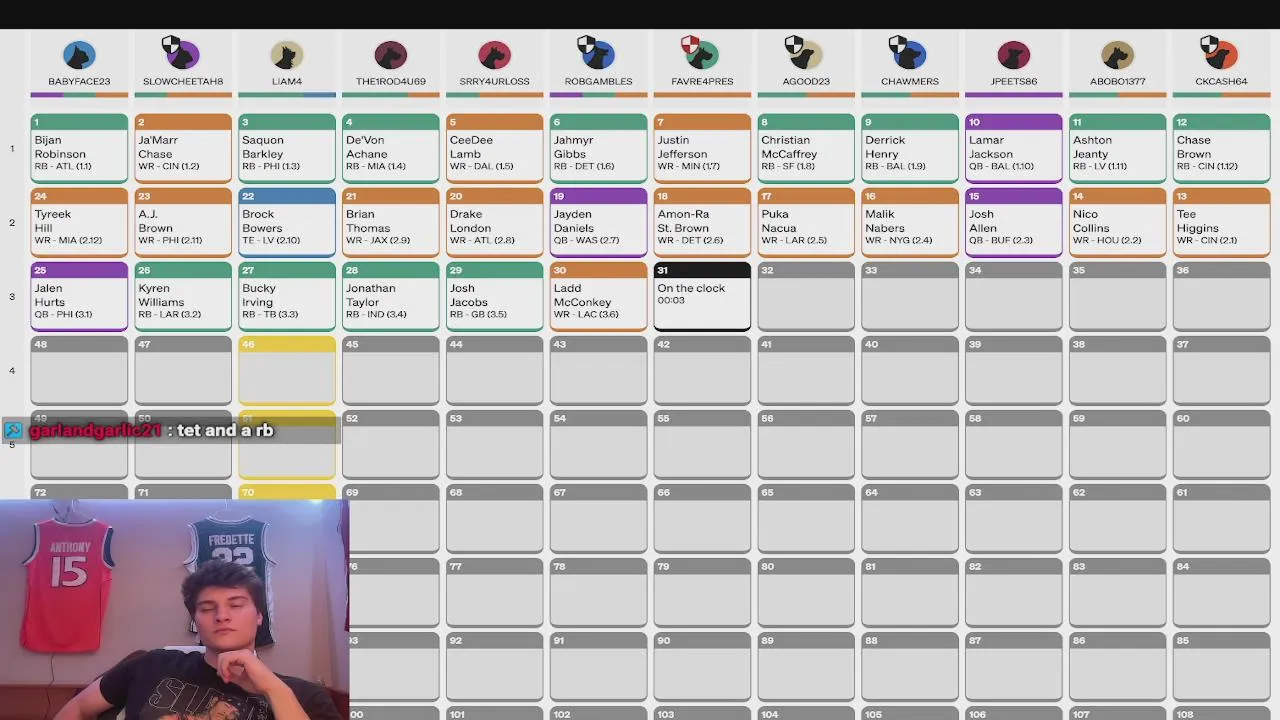Click CHAWMERS team avatar
The height and width of the screenshot is (720, 1280).
(909, 54)
